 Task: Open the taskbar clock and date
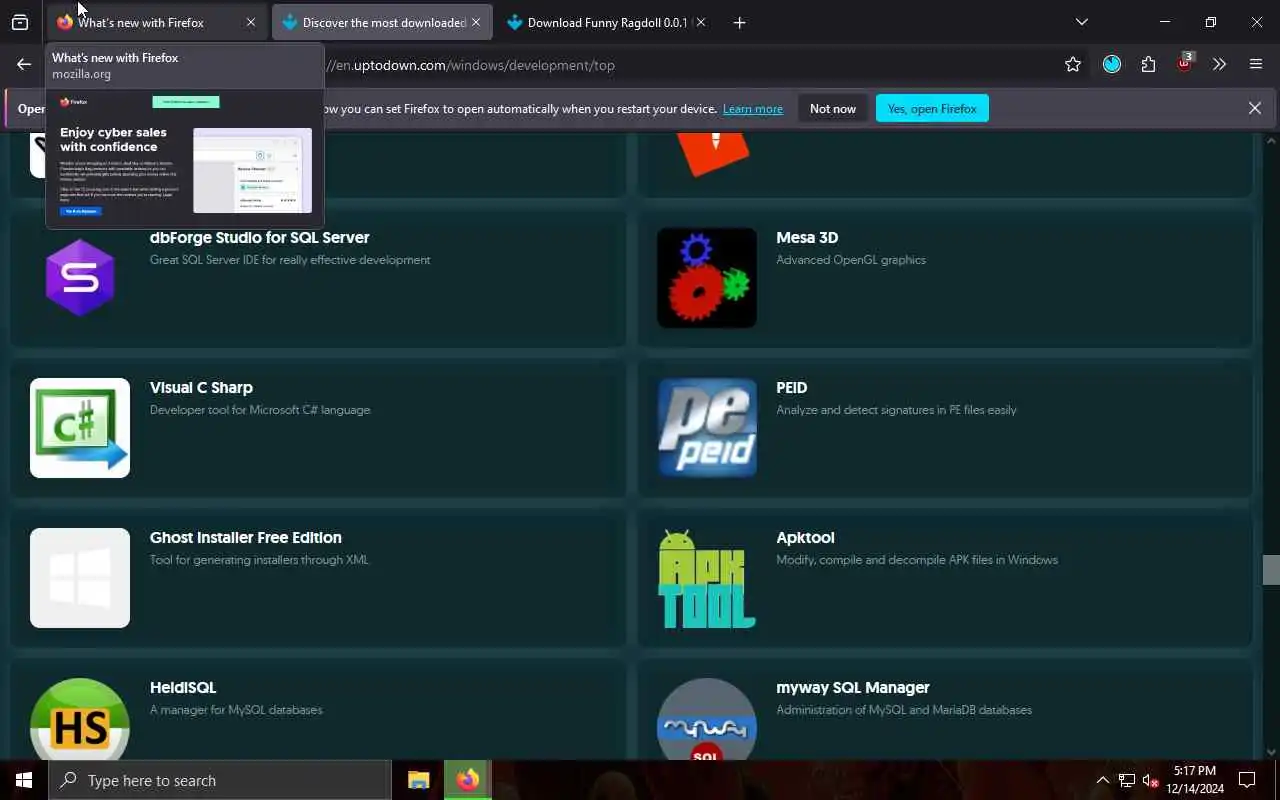[1195, 780]
